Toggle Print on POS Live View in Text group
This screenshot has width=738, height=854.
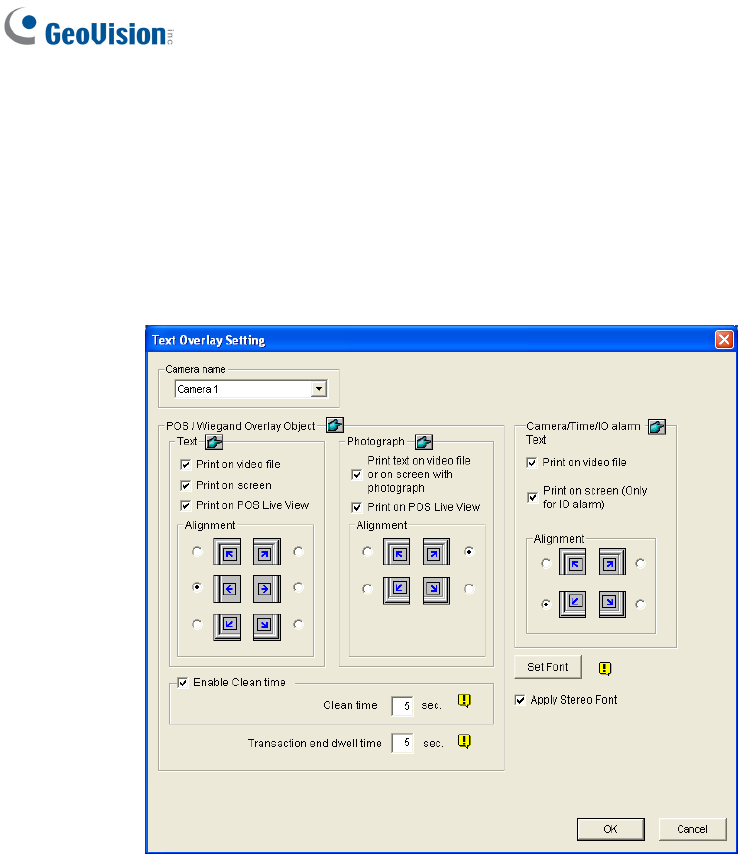click(186, 505)
